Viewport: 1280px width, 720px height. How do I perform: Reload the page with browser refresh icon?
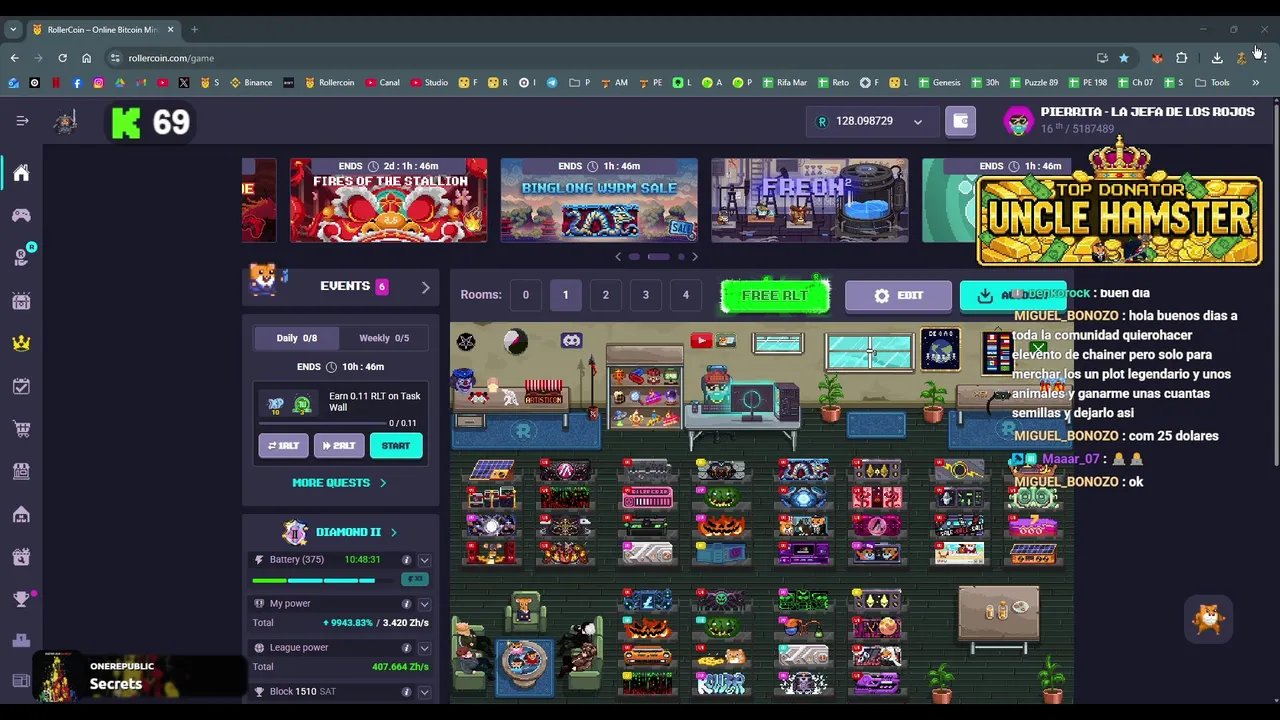click(62, 58)
